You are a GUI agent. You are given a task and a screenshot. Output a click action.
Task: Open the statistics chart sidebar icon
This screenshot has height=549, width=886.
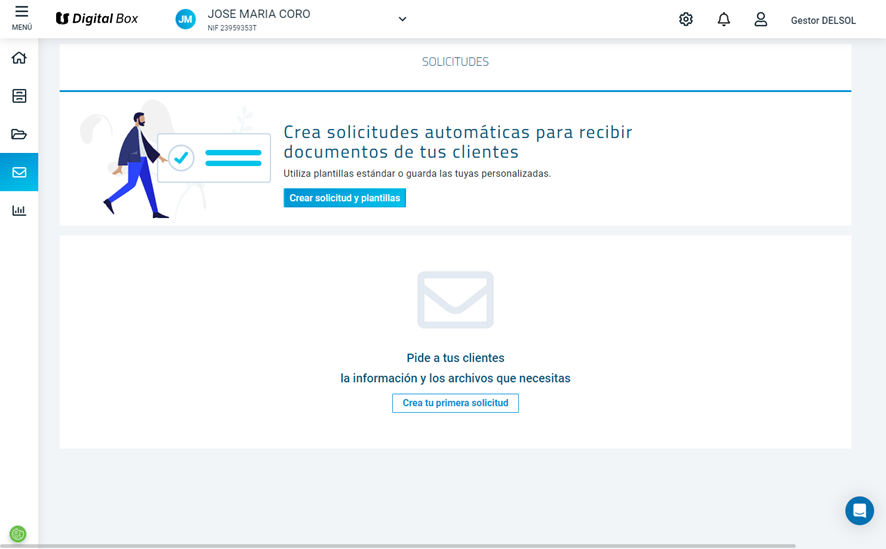coord(19,210)
